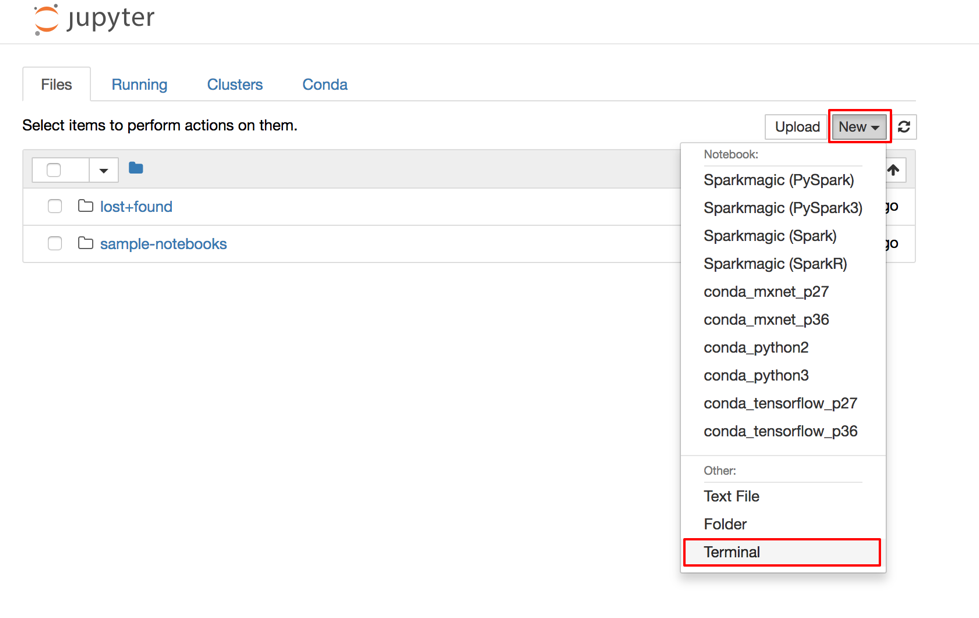
Task: Click the Upload button
Action: pos(797,127)
